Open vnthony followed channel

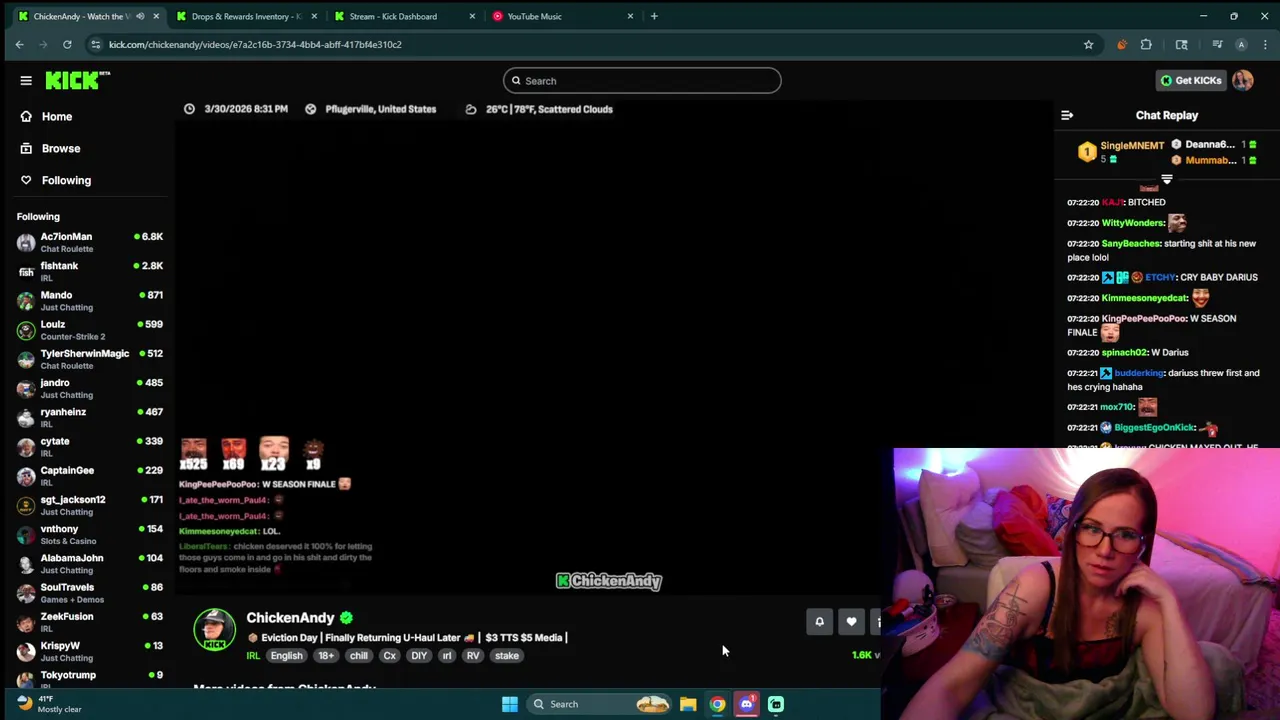(90, 534)
